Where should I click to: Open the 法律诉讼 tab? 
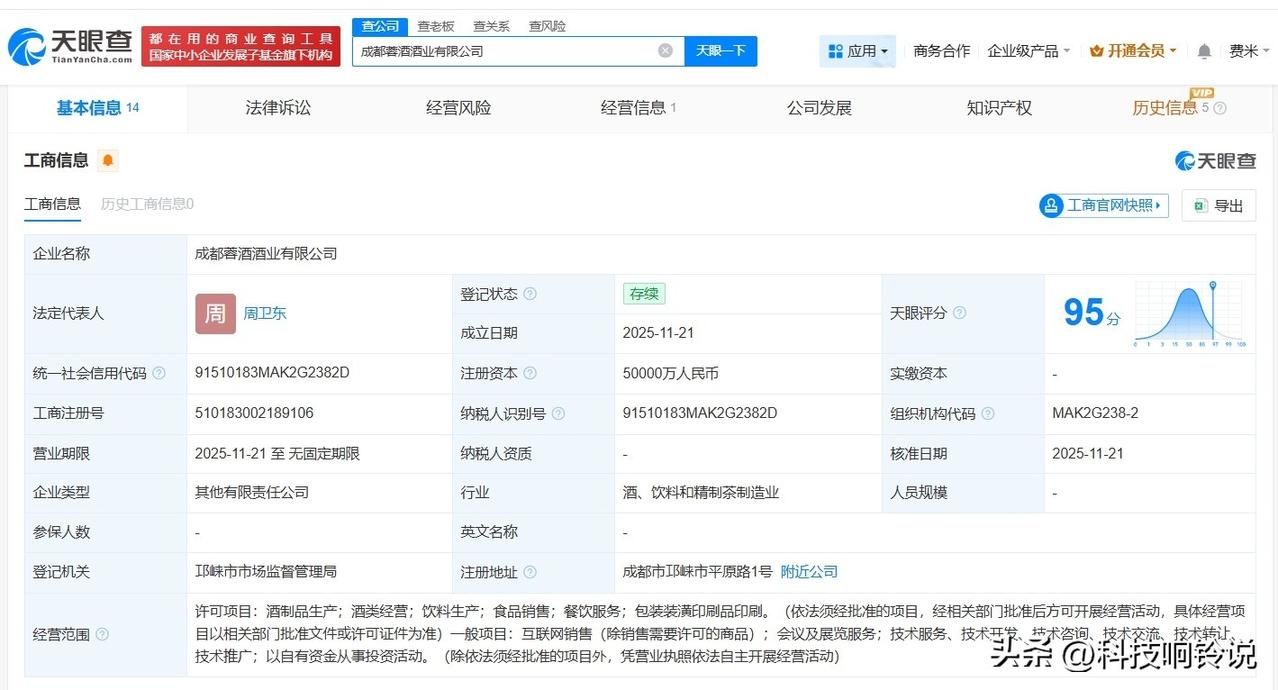tap(277, 107)
